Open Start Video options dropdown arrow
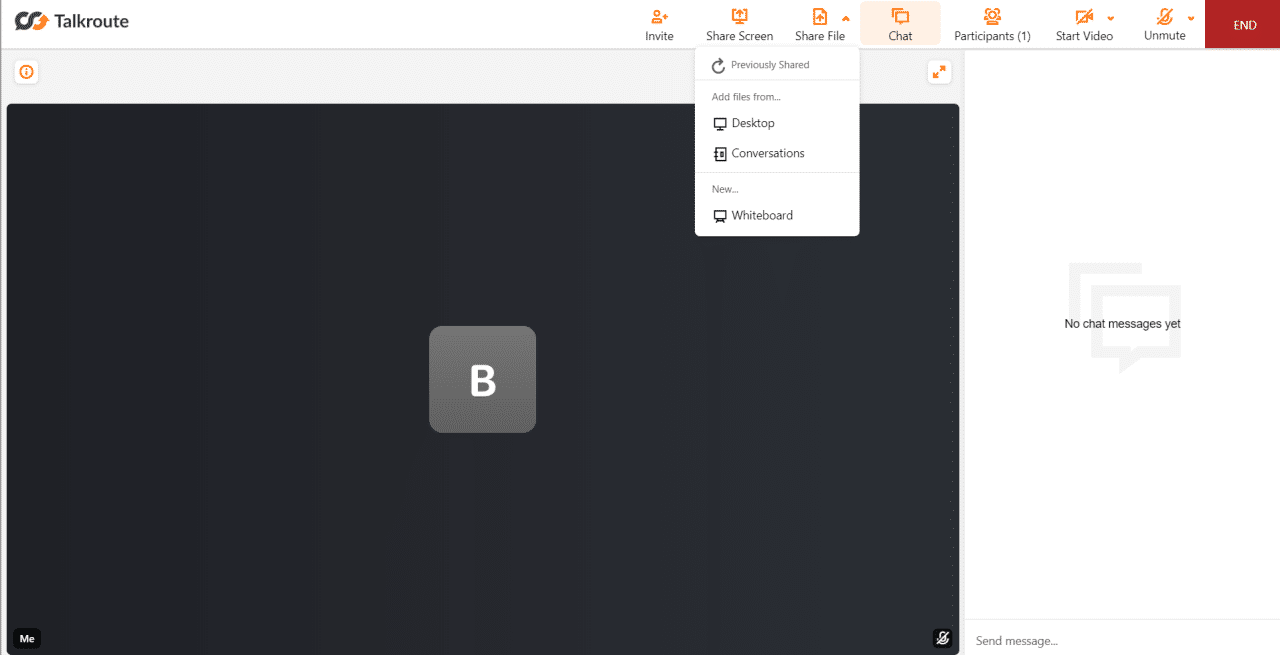This screenshot has height=655, width=1280. [x=1111, y=18]
